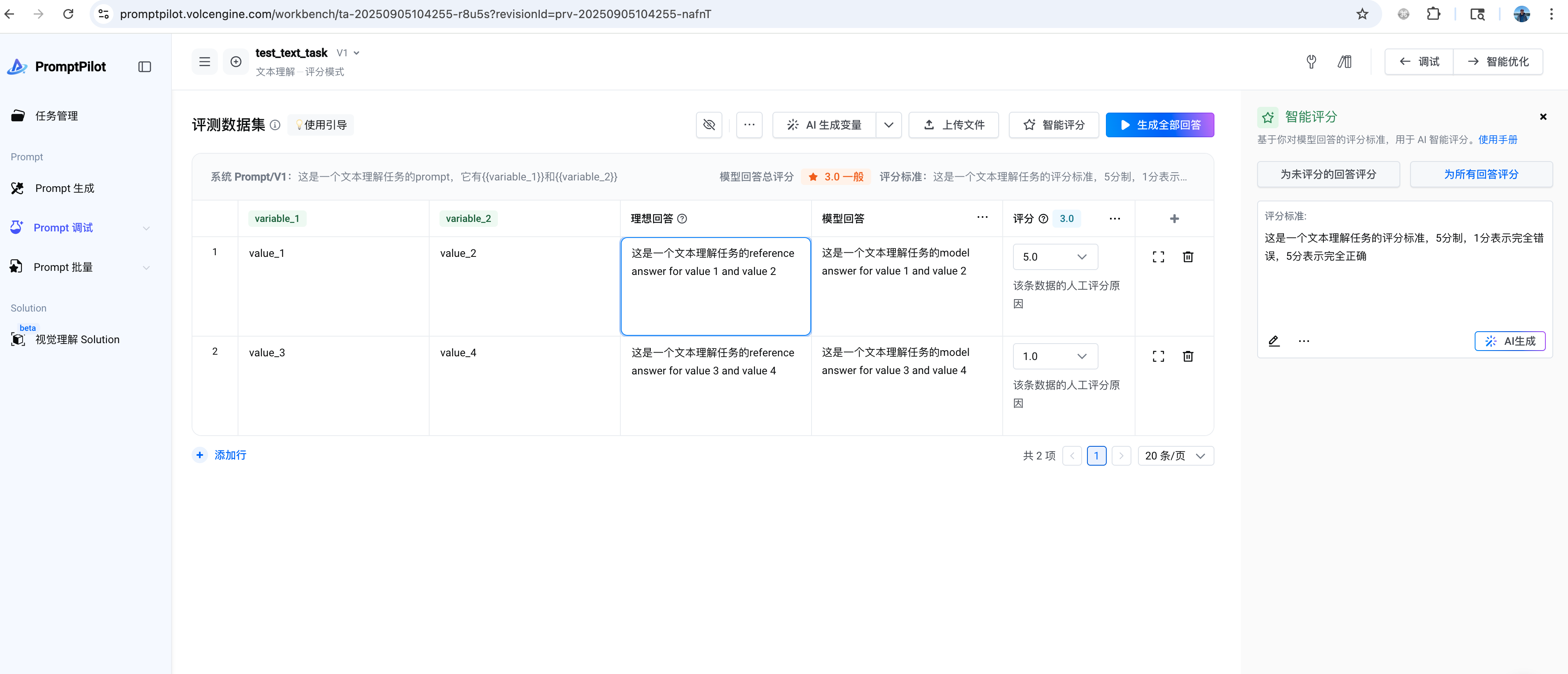This screenshot has height=674, width=1568.
Task: Open the row 1 score 5.0 dropdown
Action: [x=1055, y=257]
